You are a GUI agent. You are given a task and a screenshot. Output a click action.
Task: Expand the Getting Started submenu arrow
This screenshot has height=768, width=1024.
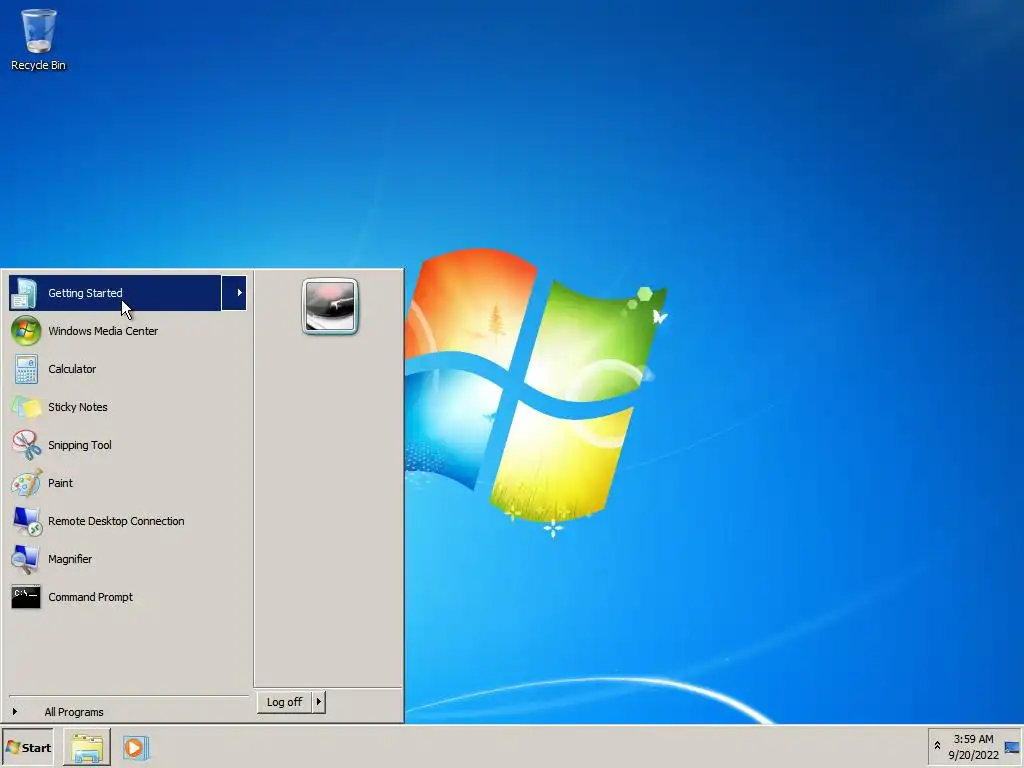(234, 293)
